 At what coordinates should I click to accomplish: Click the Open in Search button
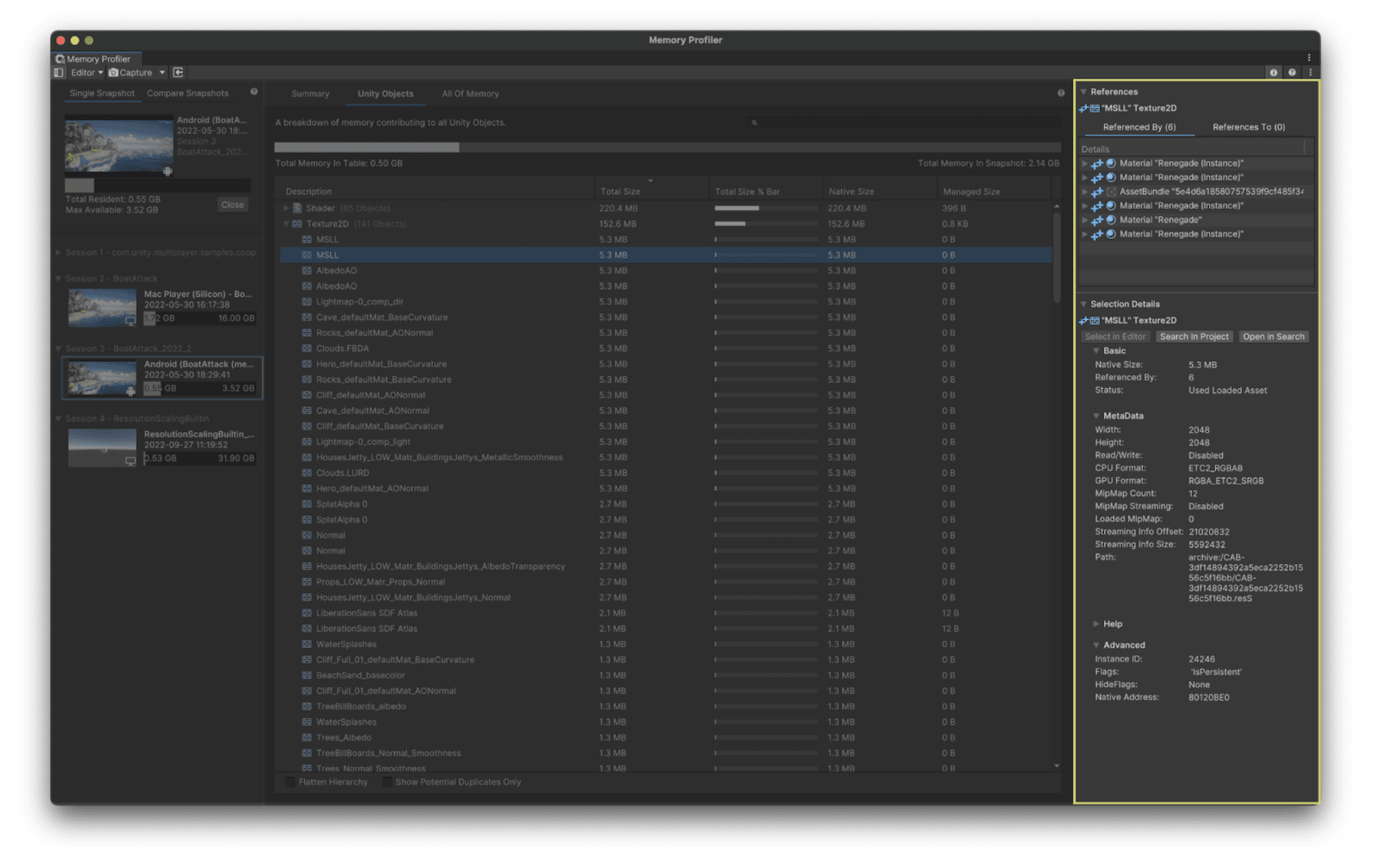(1273, 337)
